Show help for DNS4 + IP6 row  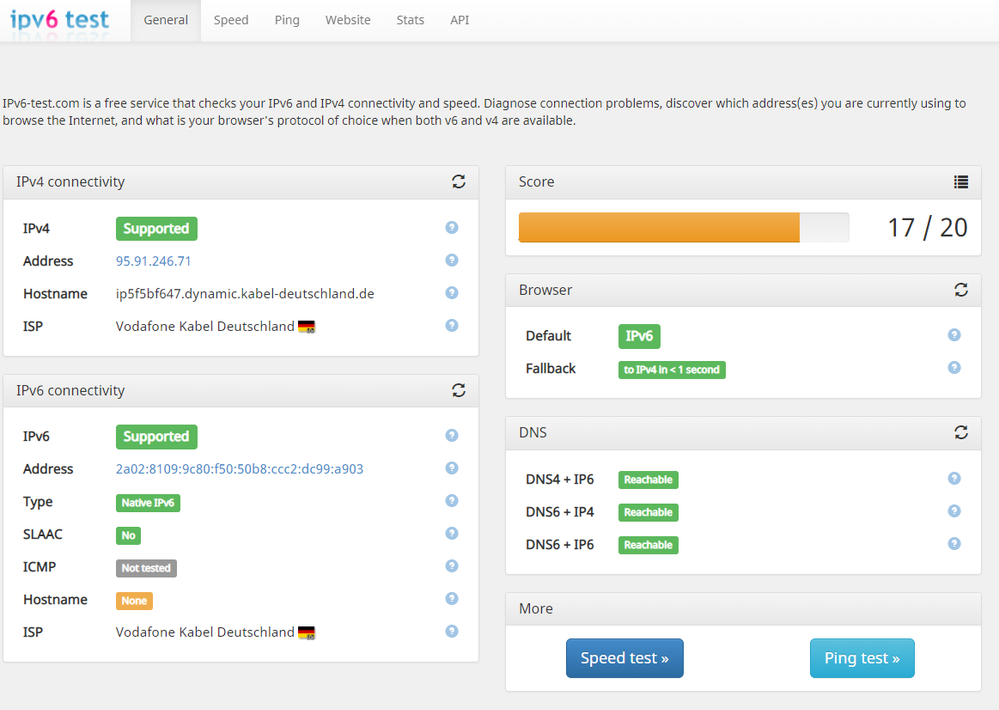(954, 479)
